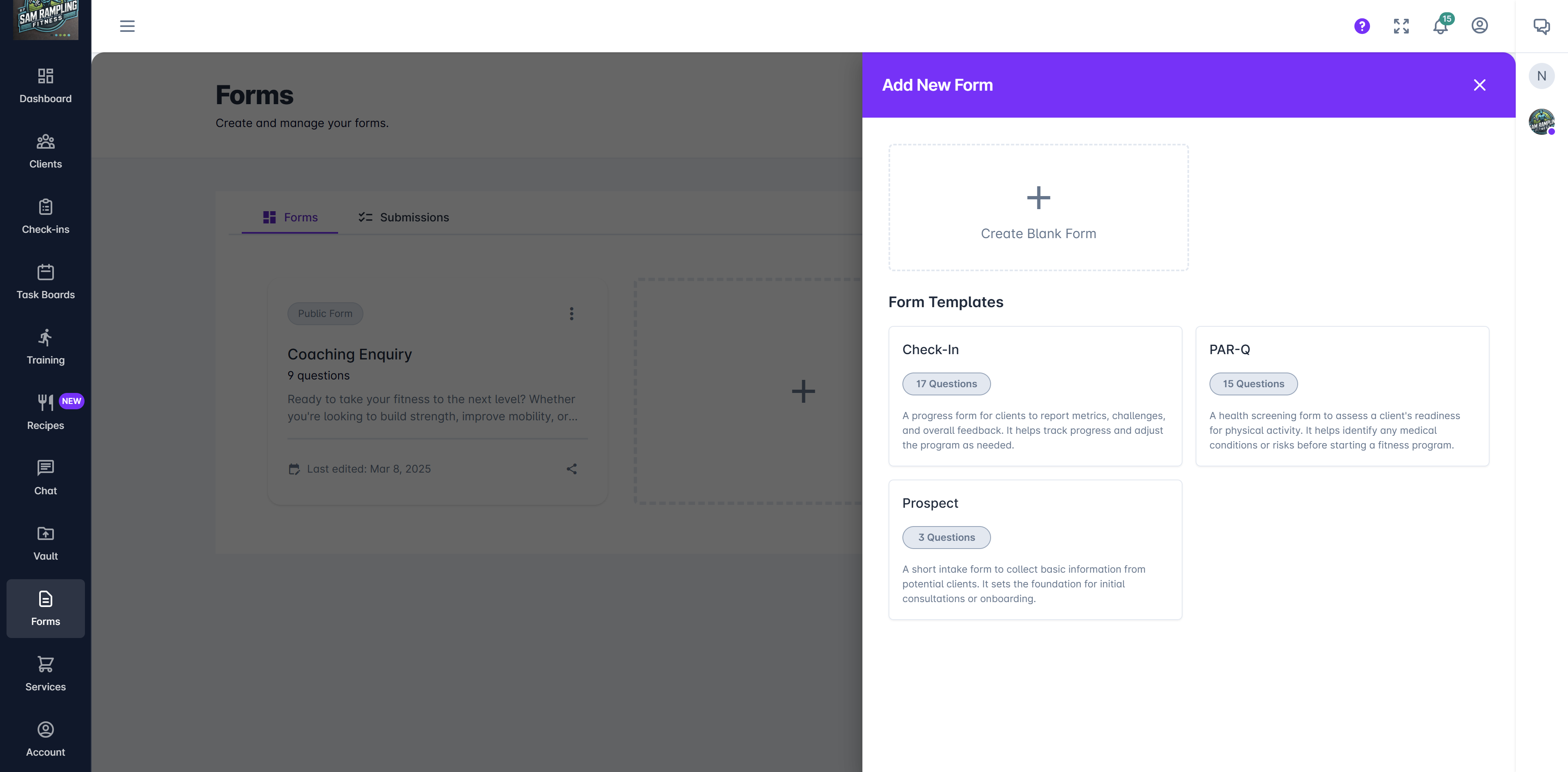This screenshot has width=1568, height=772.
Task: Click the purple help question icon
Action: 1362,26
